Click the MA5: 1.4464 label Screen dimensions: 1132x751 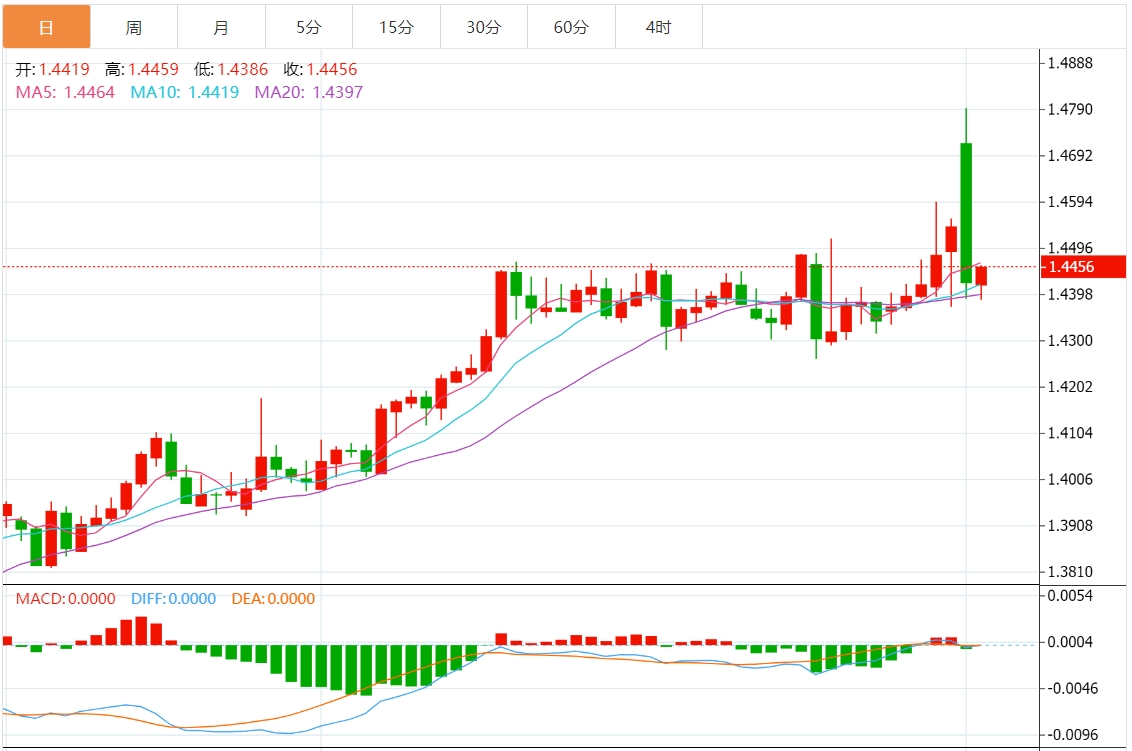tap(65, 92)
